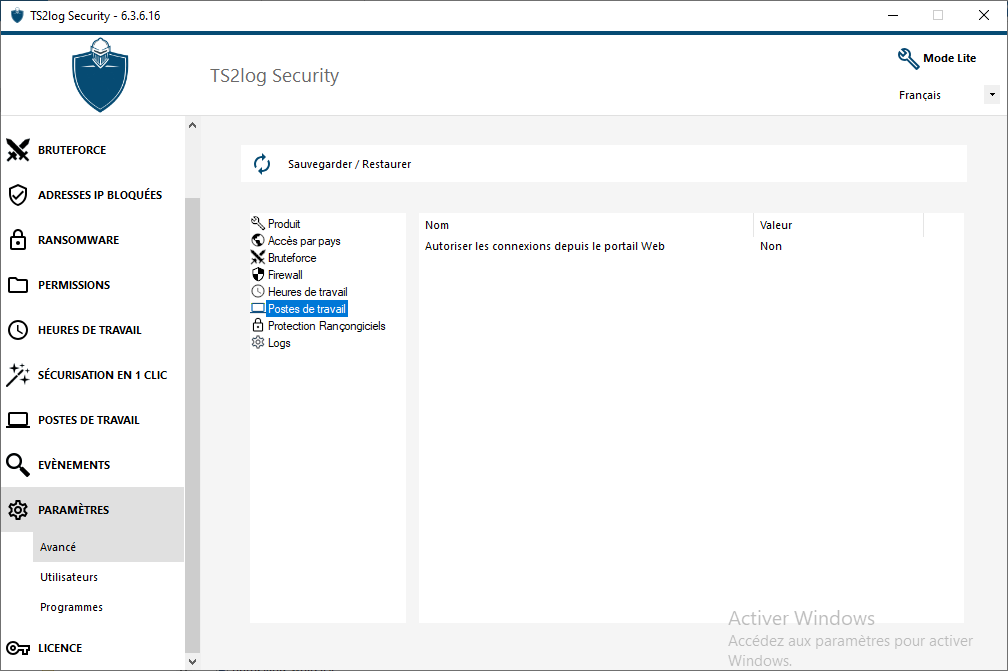This screenshot has height=671, width=1008.
Task: Click the gear icon beside Logs
Action: [258, 343]
